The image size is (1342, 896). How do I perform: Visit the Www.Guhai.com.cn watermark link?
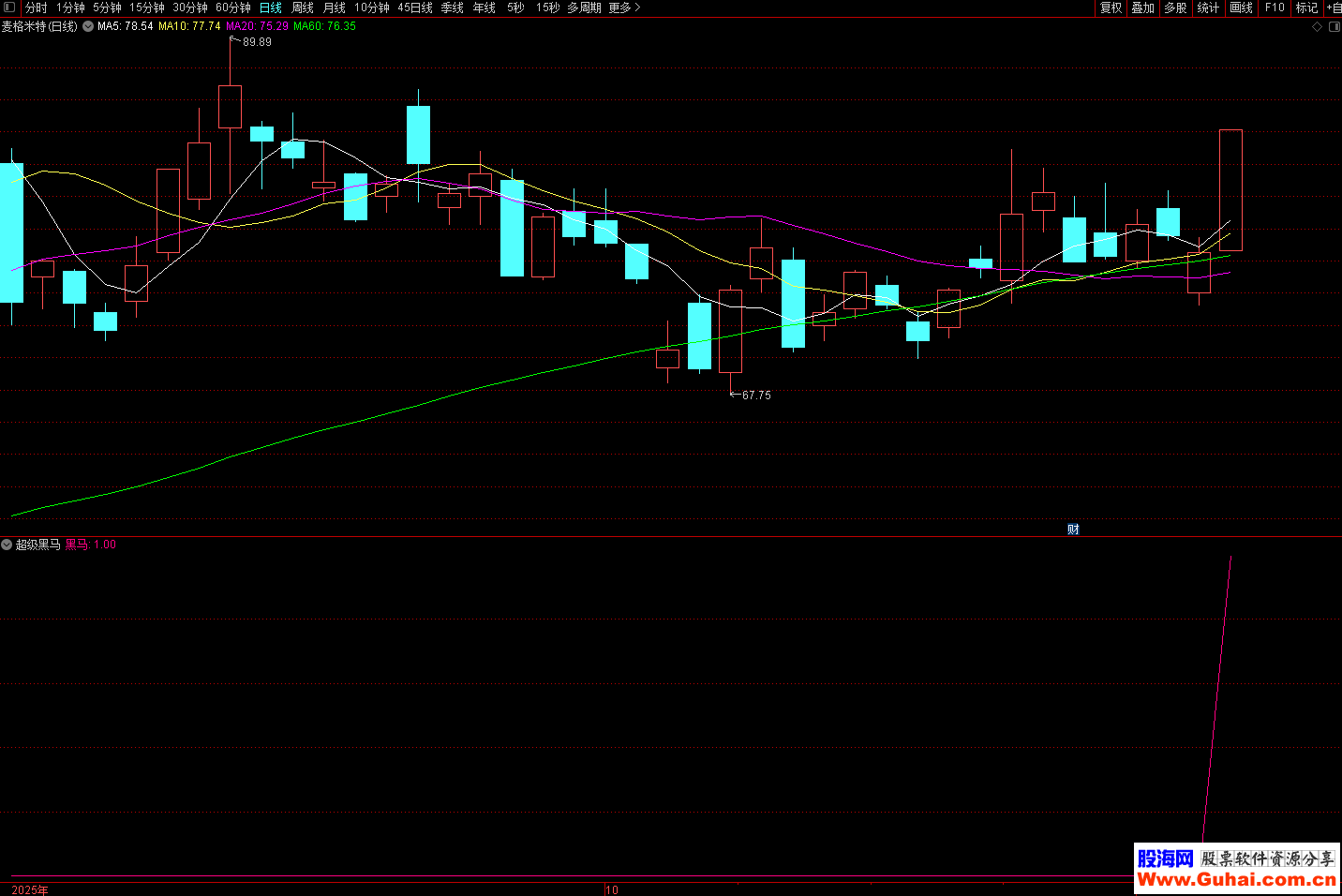[1236, 879]
